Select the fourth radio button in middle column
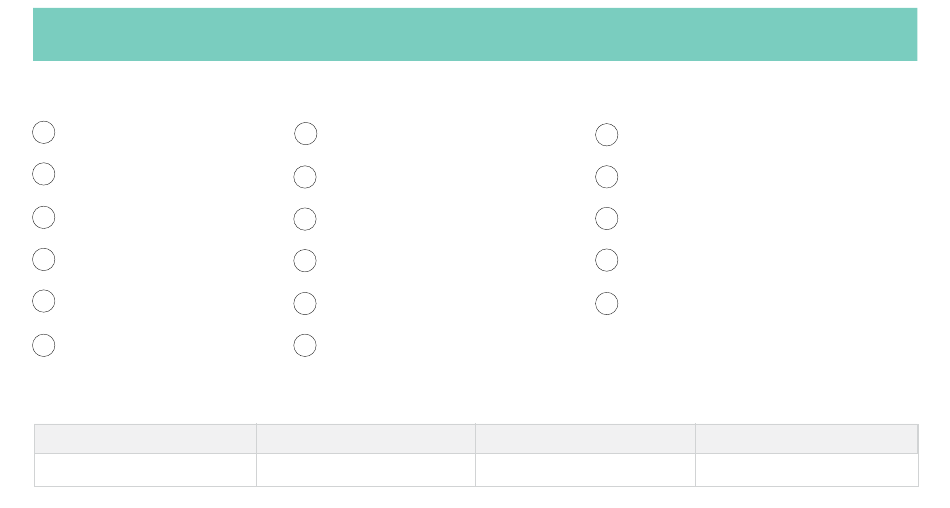Image resolution: width=950 pixels, height=508 pixels. [x=305, y=261]
